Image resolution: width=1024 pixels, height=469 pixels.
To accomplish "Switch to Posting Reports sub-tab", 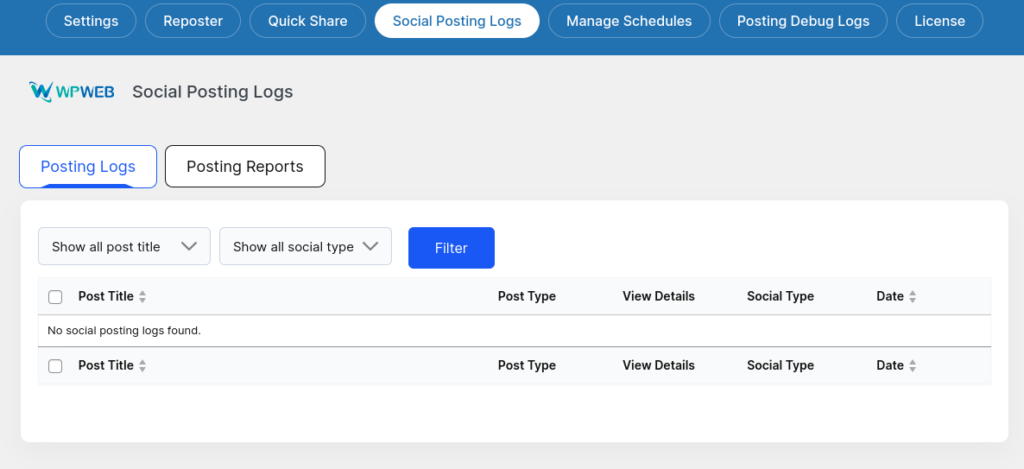I will 245,167.
